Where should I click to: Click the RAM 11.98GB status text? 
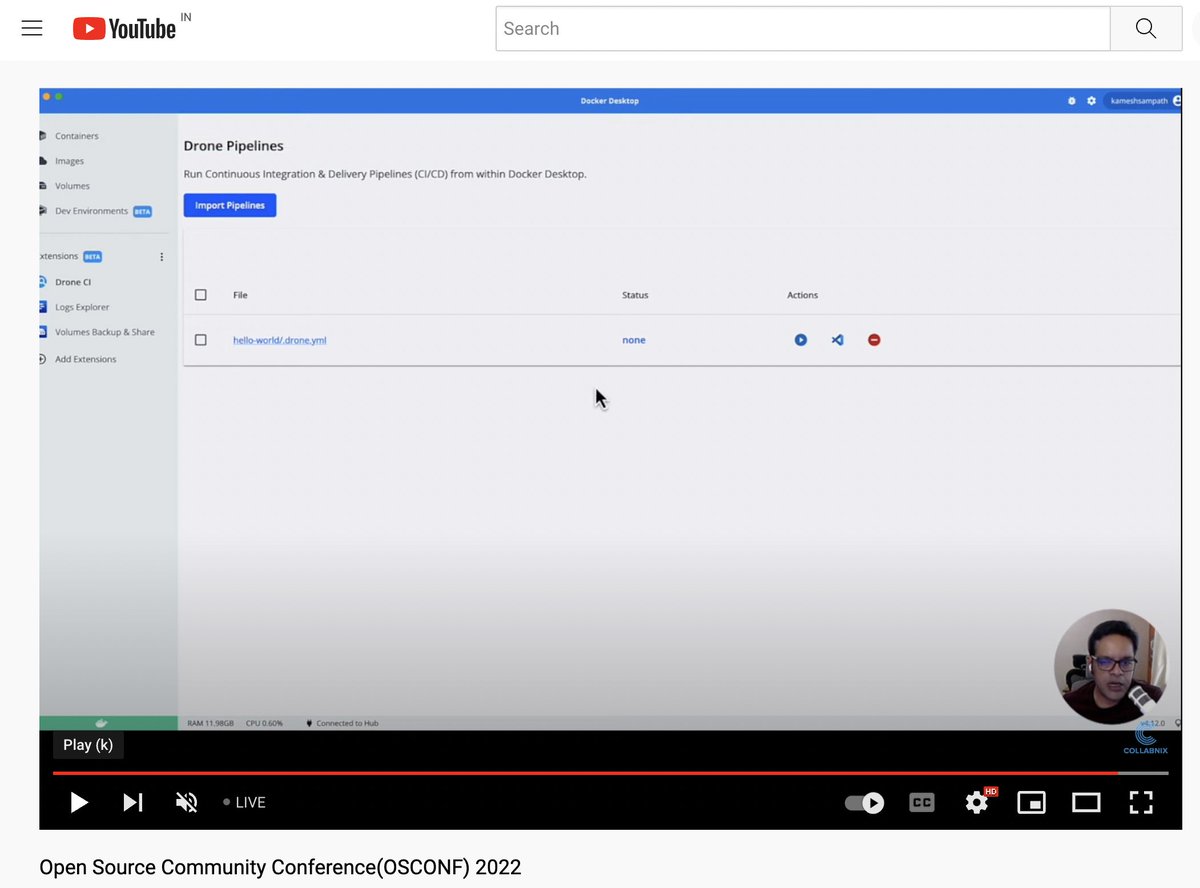click(211, 723)
